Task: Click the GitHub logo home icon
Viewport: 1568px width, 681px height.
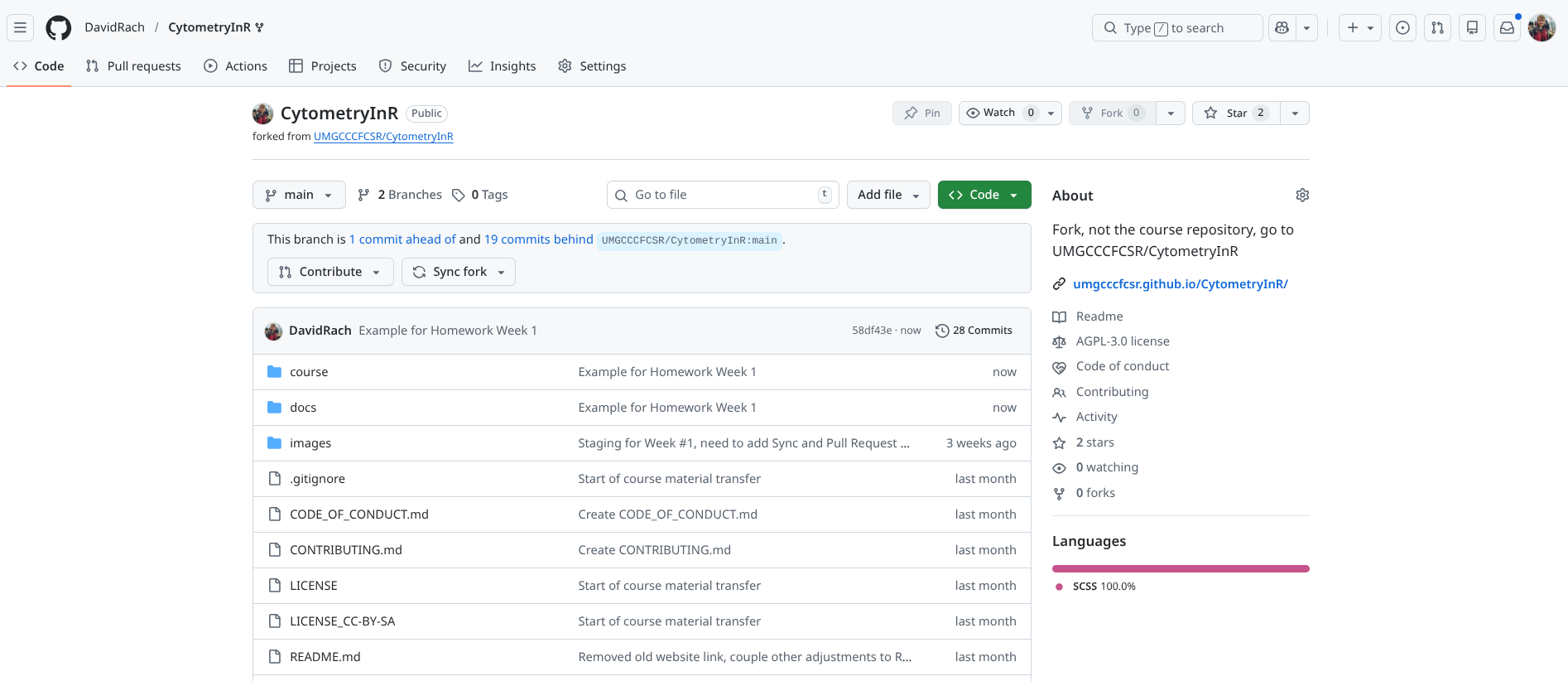Action: coord(59,27)
